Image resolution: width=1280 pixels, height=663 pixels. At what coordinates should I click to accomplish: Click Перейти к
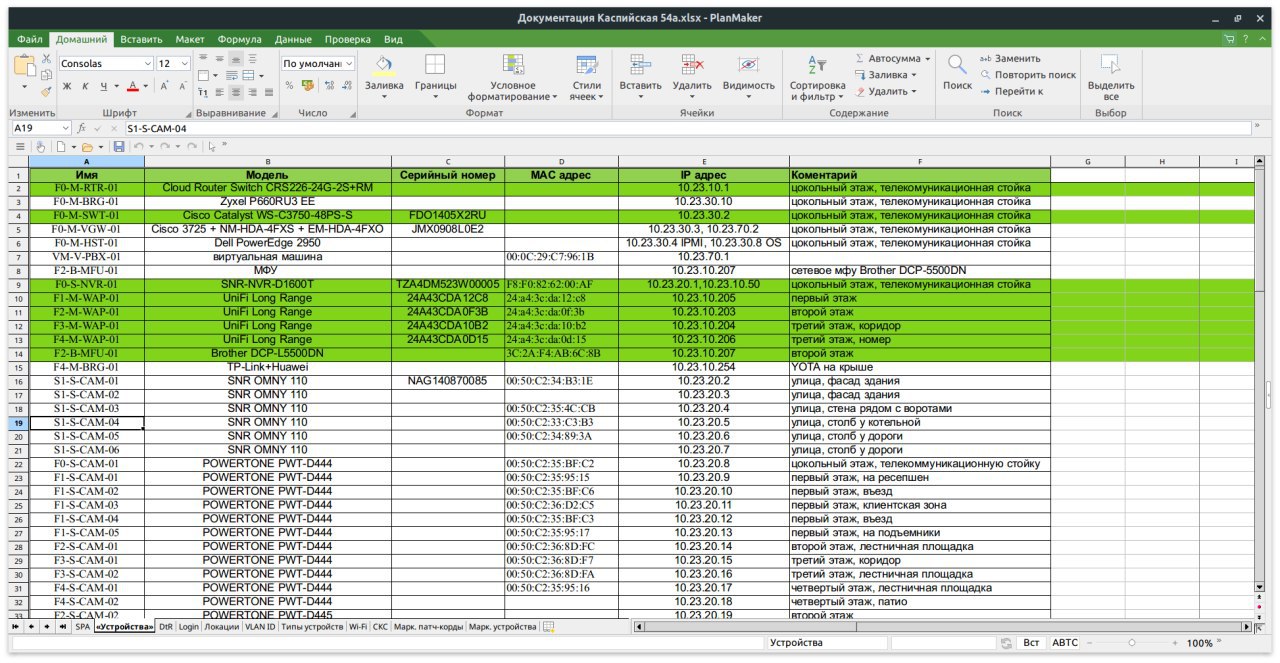(1011, 91)
